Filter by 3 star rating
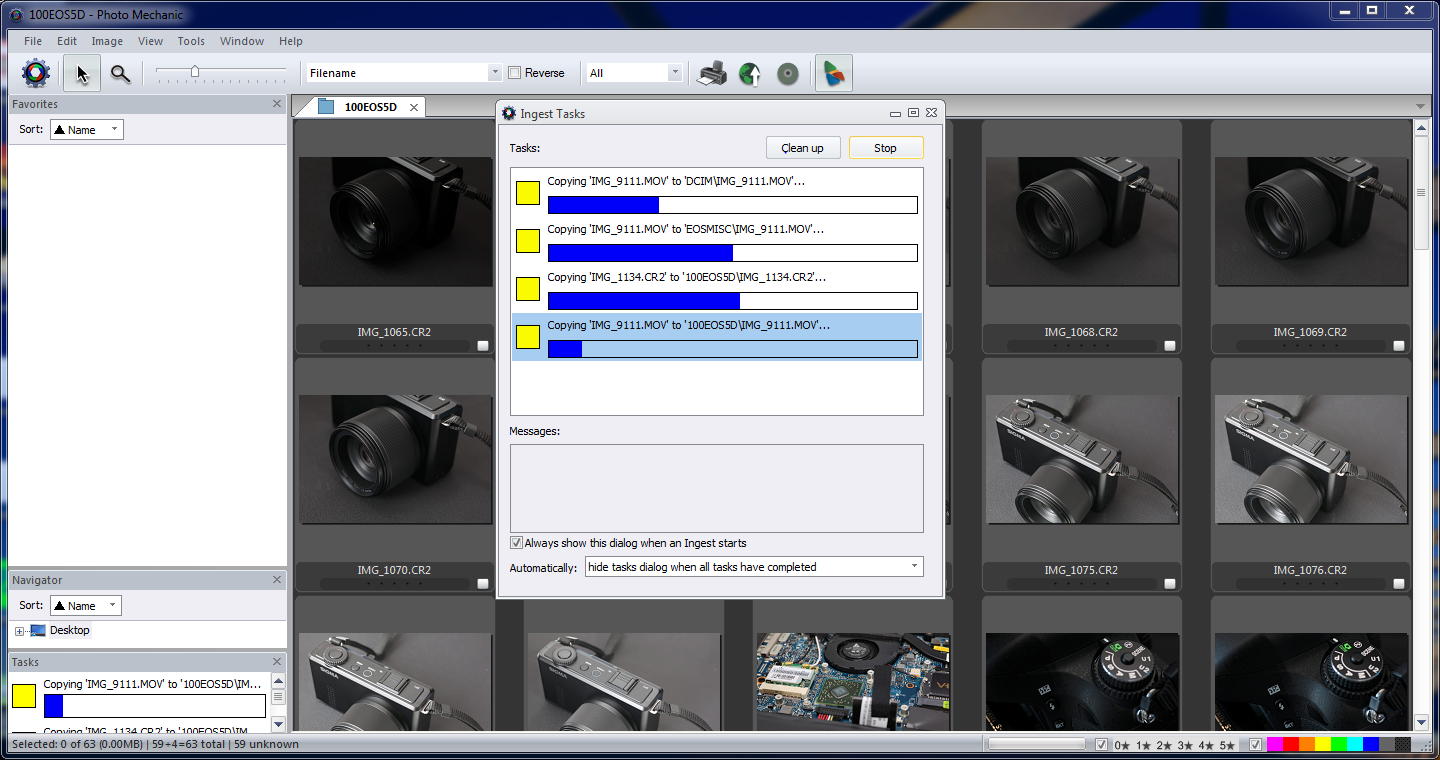This screenshot has width=1440, height=760. coord(1184,745)
